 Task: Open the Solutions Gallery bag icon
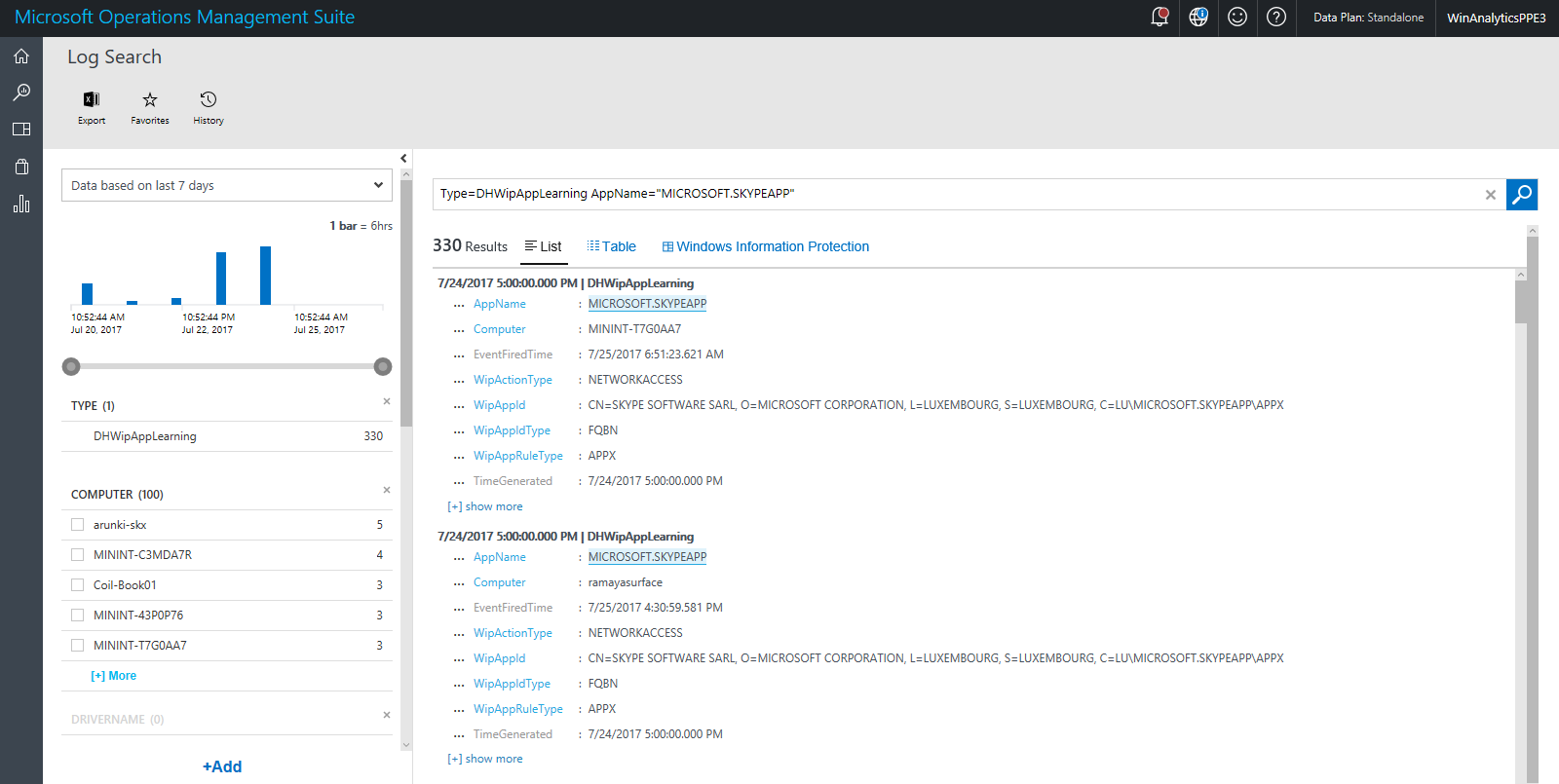point(21,167)
